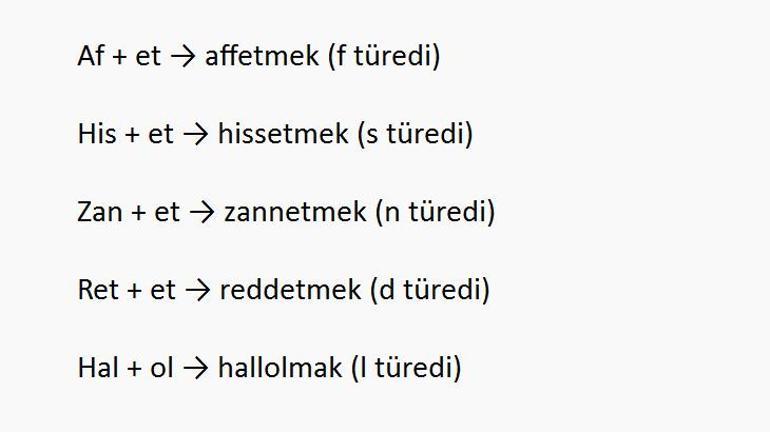770x432 pixels.
Task: Click the word "affetmek"
Action: pyautogui.click(x=261, y=56)
